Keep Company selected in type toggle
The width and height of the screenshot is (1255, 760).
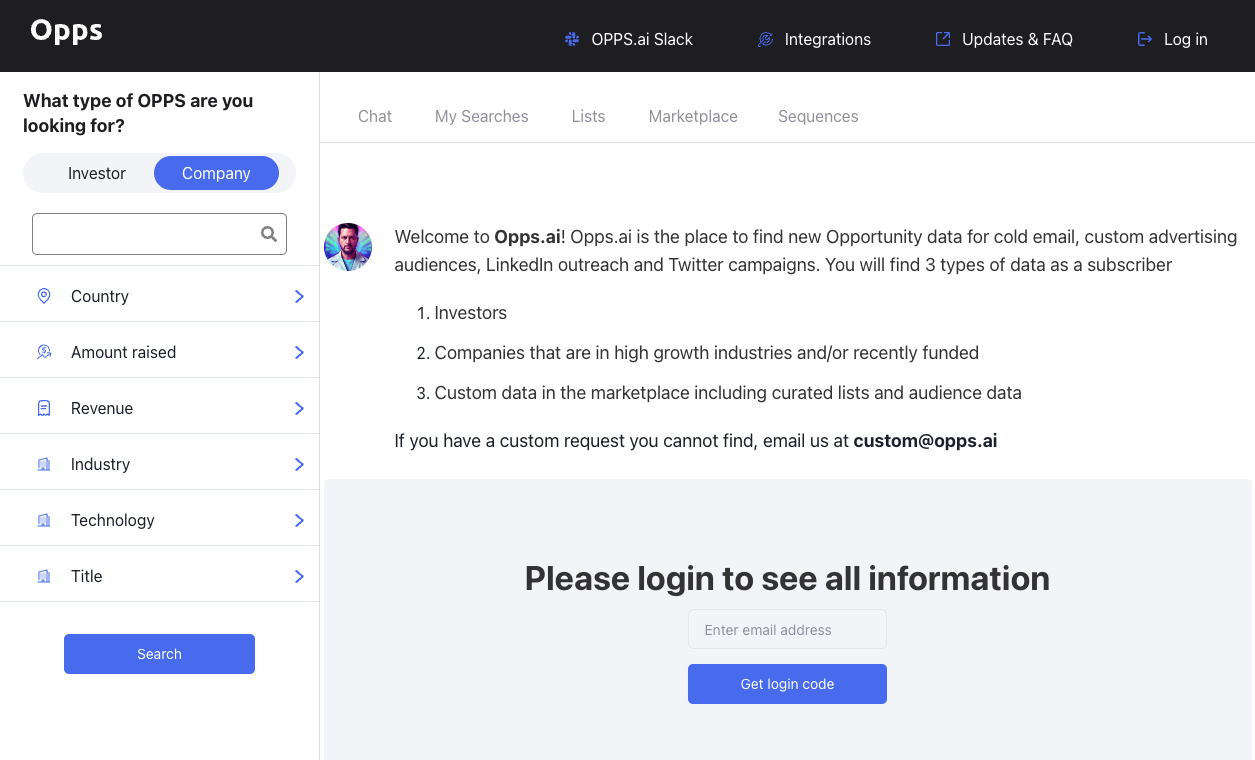(216, 173)
